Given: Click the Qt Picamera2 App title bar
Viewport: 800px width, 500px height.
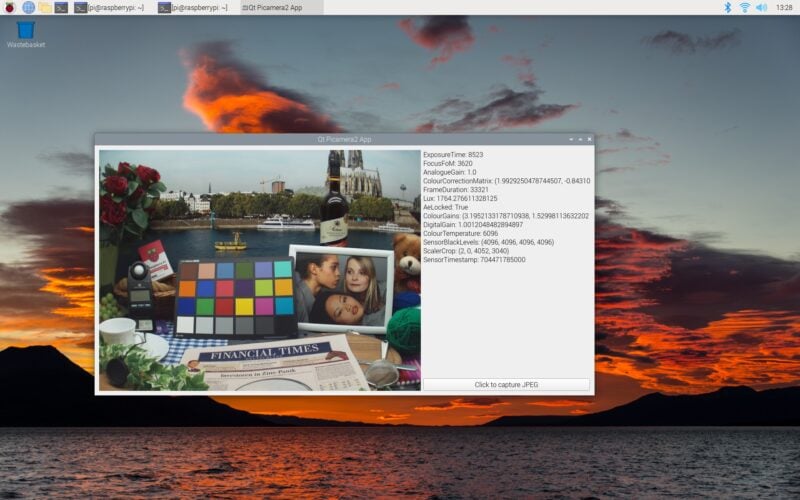Looking at the screenshot, I should tap(344, 139).
